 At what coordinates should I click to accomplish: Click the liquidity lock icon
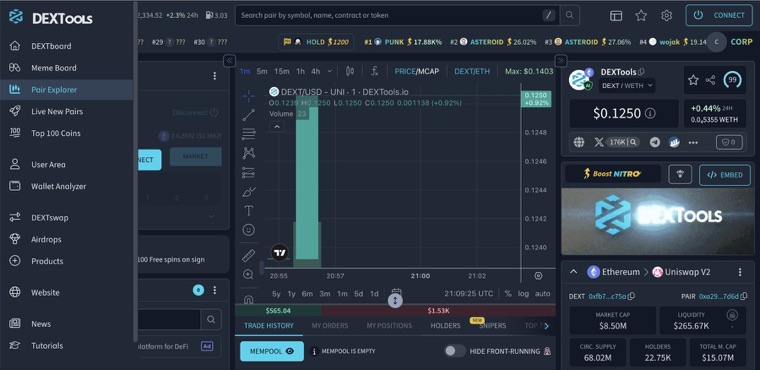tap(732, 315)
